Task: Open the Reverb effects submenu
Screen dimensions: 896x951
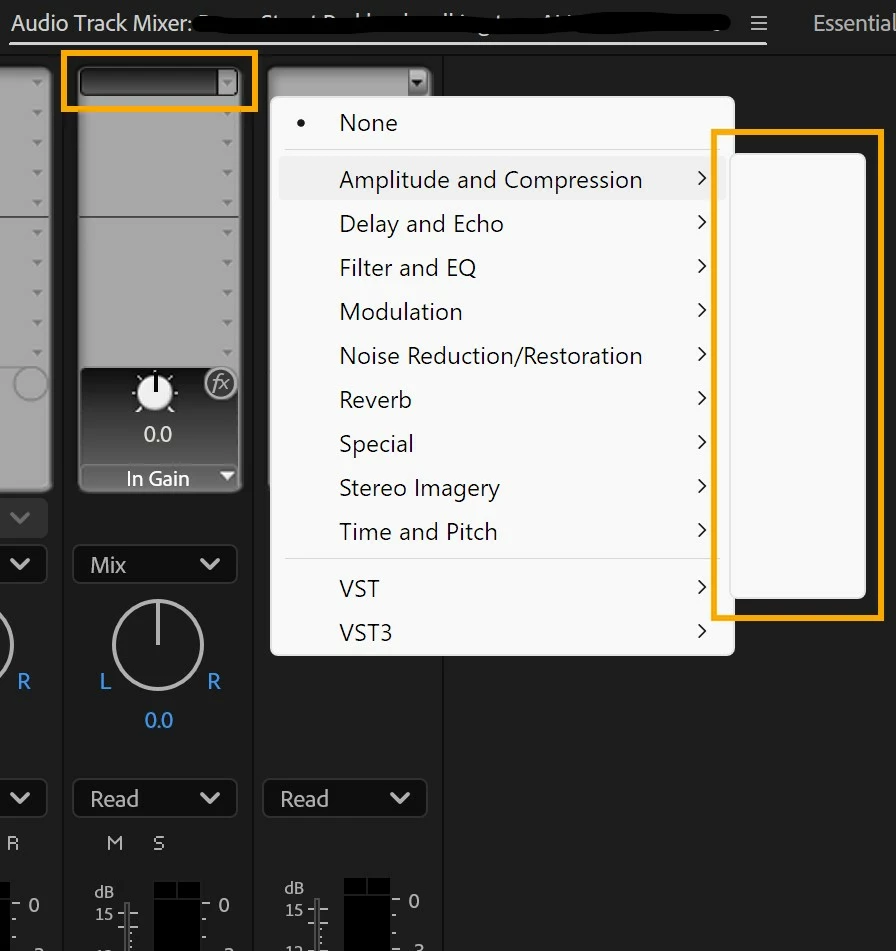Action: pyautogui.click(x=502, y=400)
